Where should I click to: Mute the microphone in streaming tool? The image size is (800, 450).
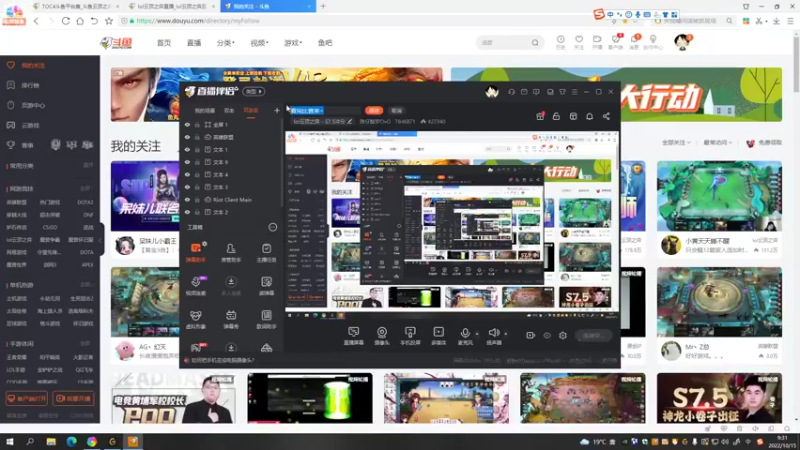click(x=465, y=333)
